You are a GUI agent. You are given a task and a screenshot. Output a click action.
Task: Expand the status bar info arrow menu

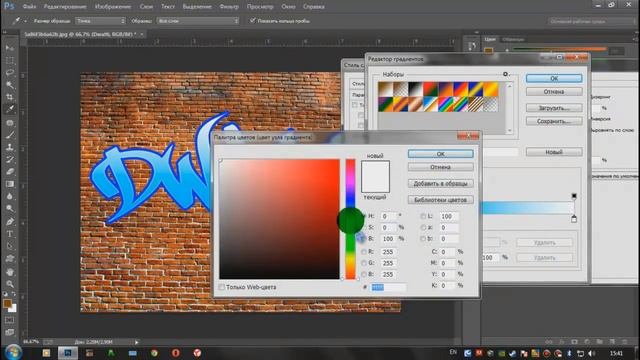pos(137,342)
